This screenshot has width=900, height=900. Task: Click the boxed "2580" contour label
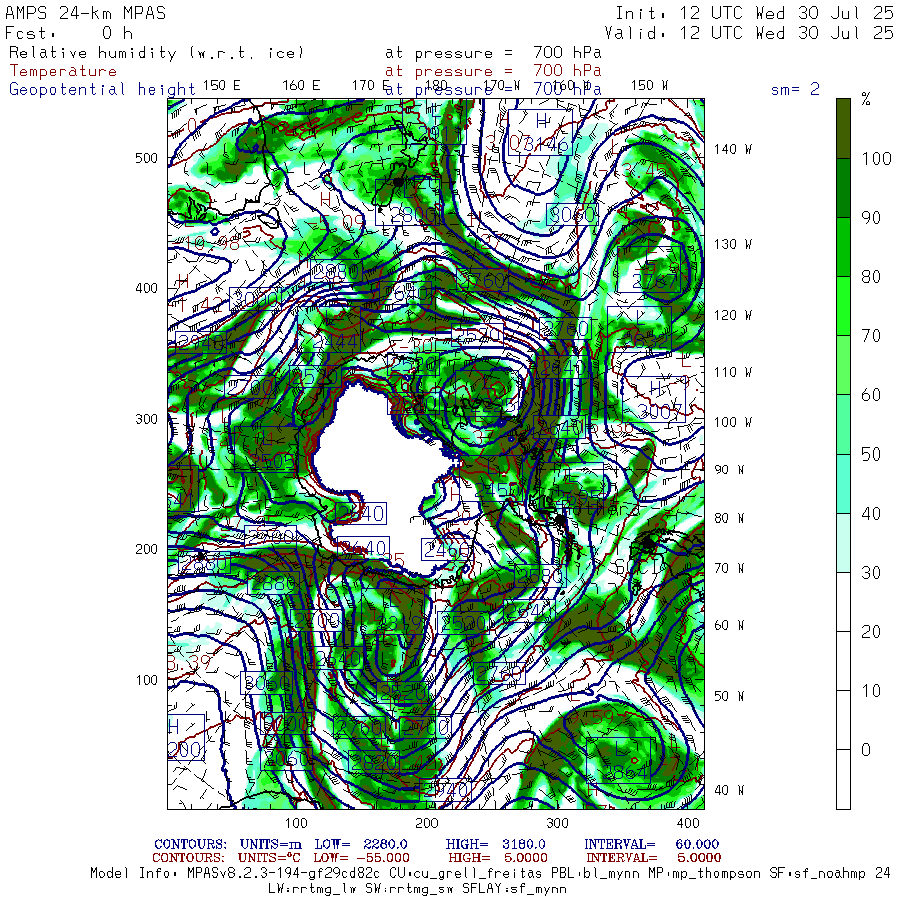(540, 576)
